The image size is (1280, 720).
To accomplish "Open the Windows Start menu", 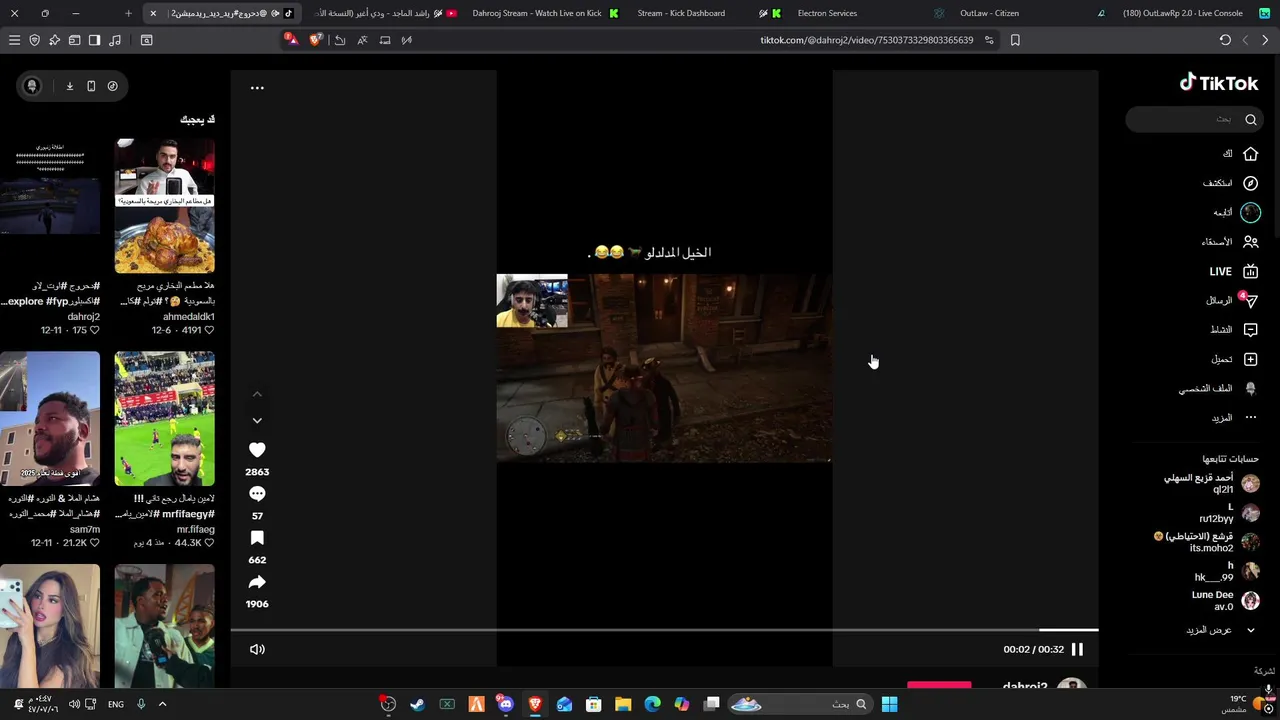I will tap(889, 704).
